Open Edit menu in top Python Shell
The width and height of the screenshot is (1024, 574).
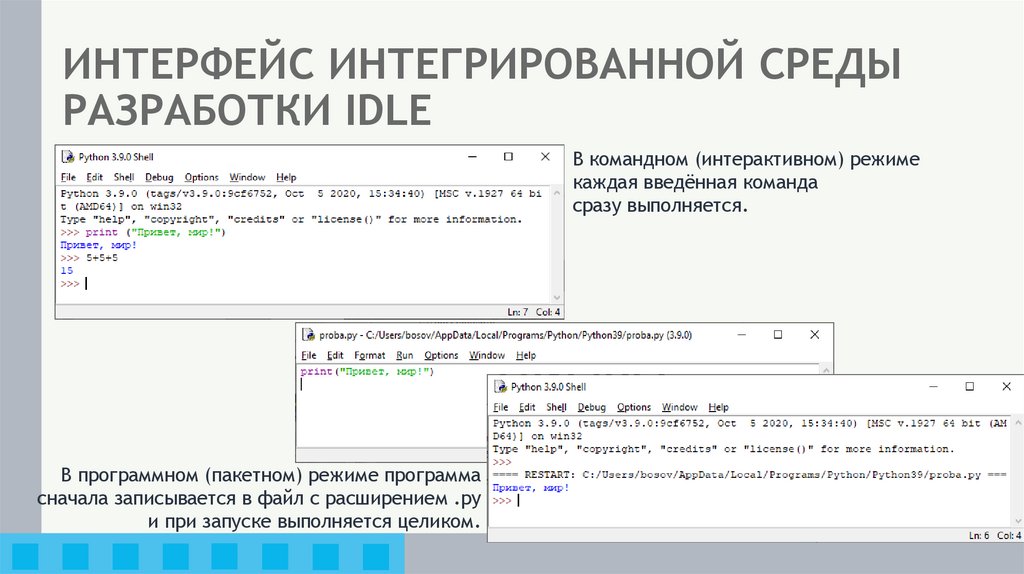95,177
